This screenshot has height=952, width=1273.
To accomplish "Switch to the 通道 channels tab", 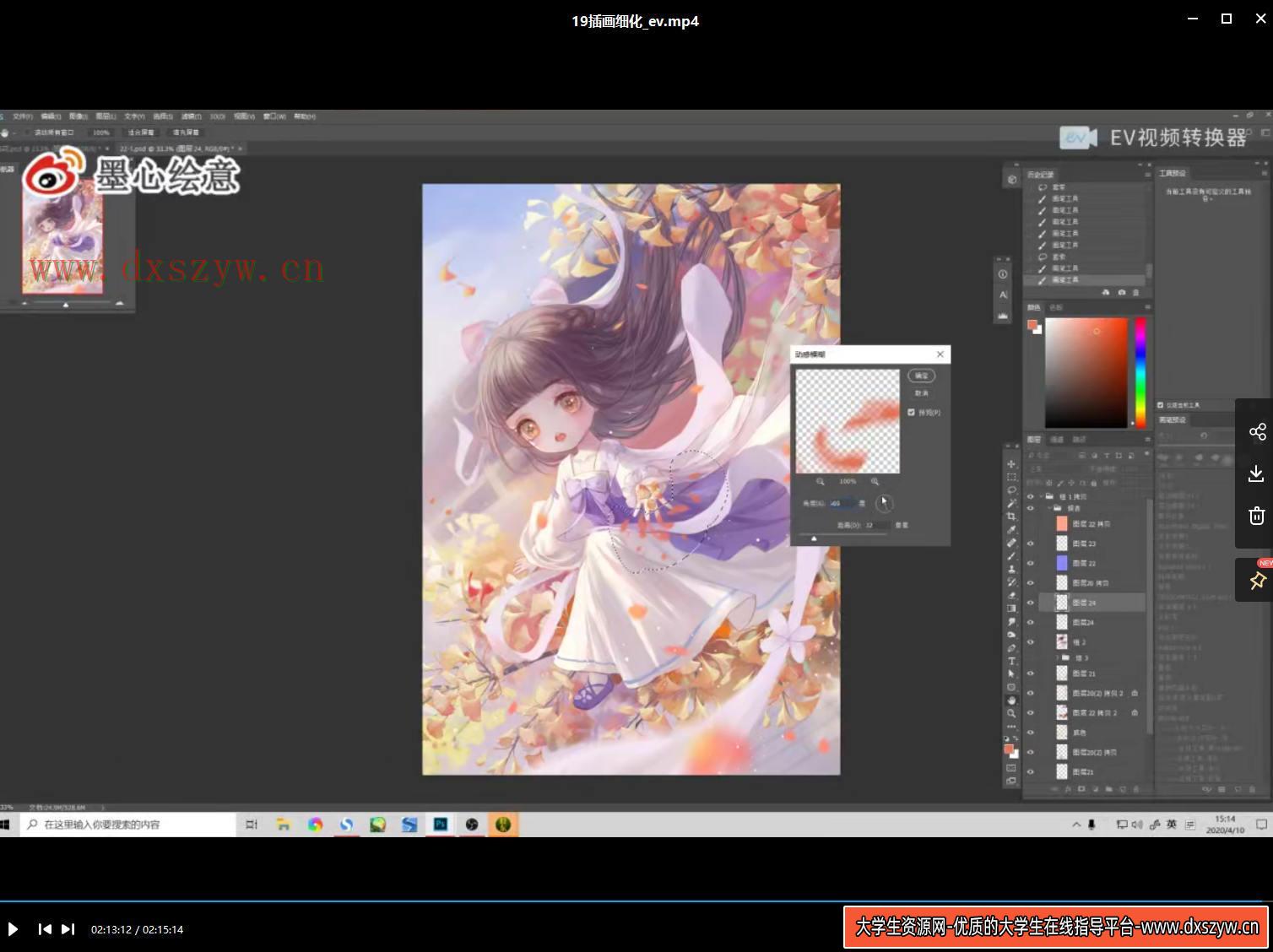I will pyautogui.click(x=1057, y=440).
